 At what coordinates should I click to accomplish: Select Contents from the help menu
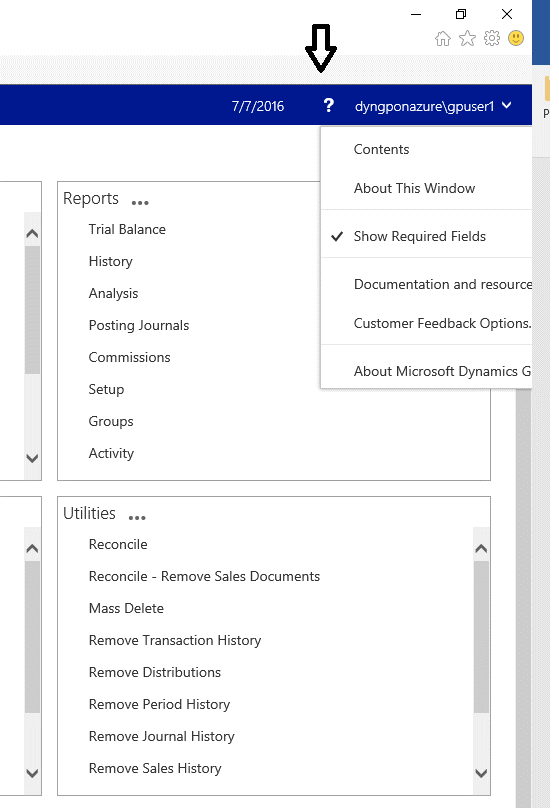click(x=381, y=149)
